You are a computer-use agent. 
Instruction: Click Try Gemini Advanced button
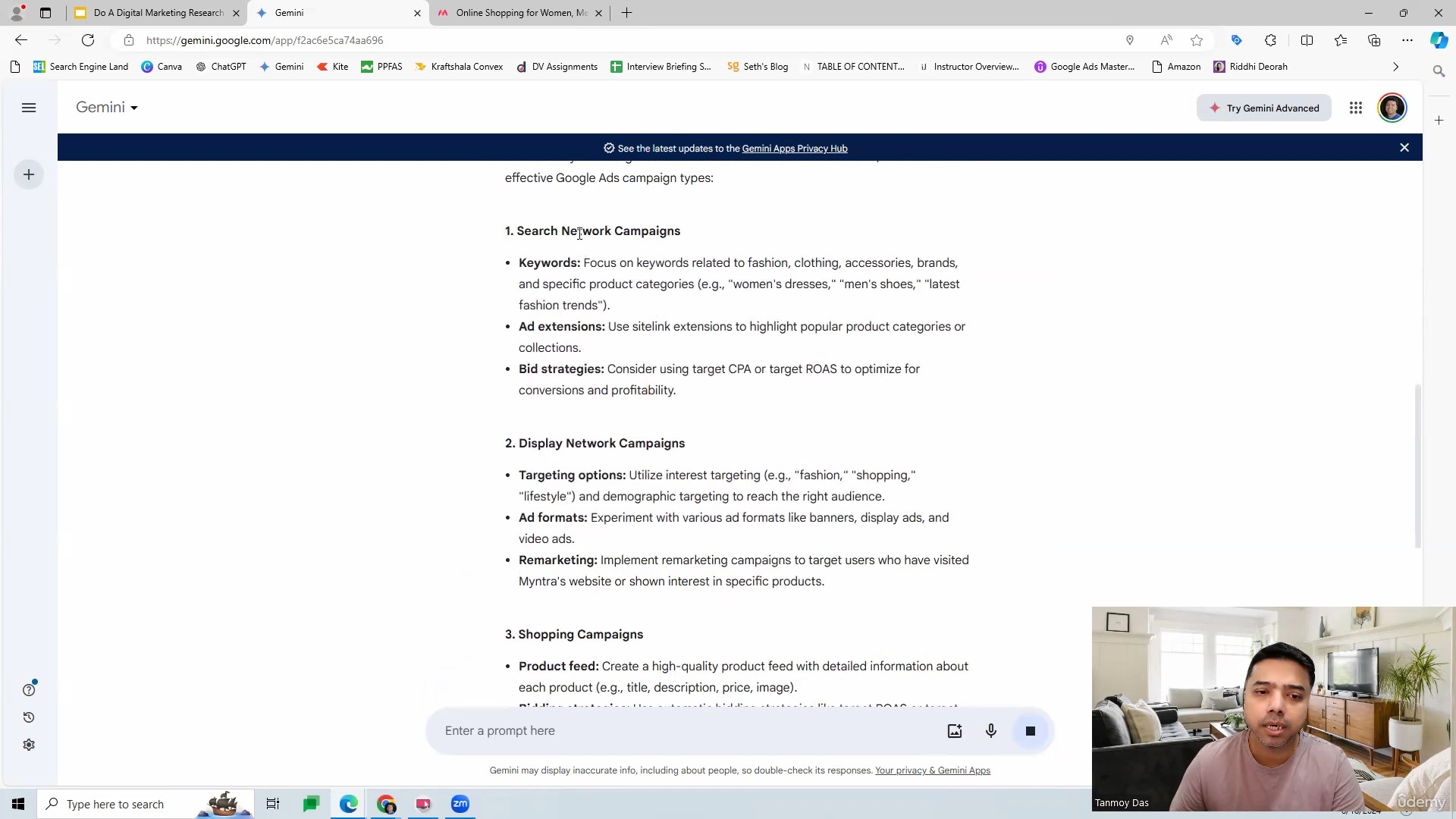click(1263, 108)
